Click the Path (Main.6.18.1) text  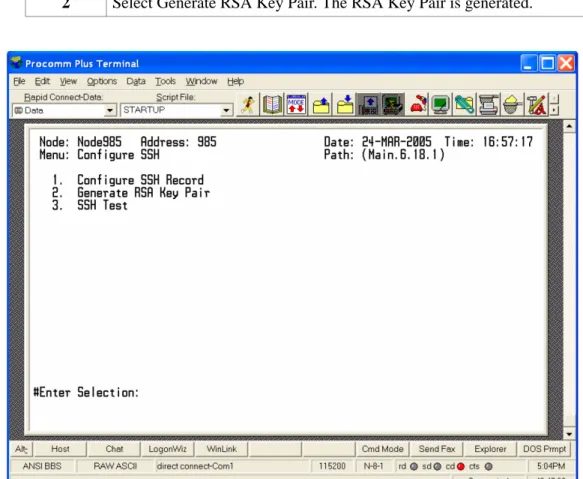pyautogui.click(x=384, y=154)
